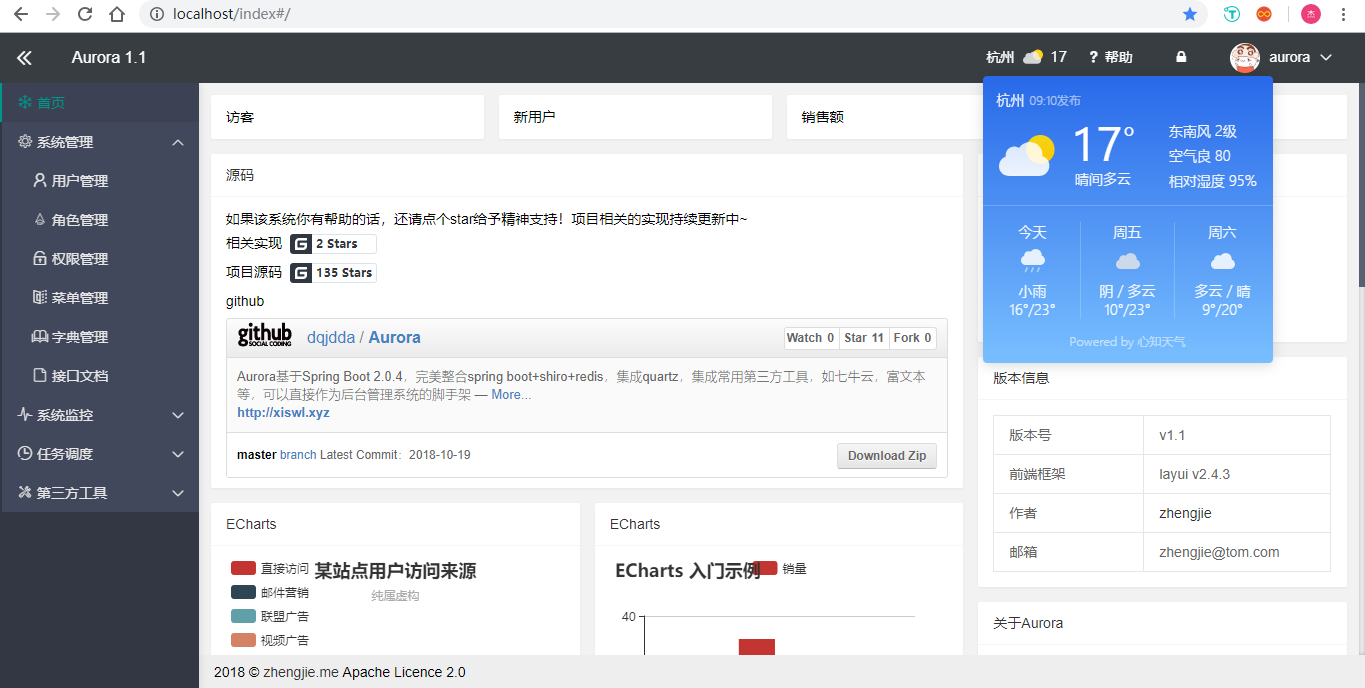The height and width of the screenshot is (688, 1365).
Task: Click the bookmark star in address bar
Action: tap(1190, 14)
